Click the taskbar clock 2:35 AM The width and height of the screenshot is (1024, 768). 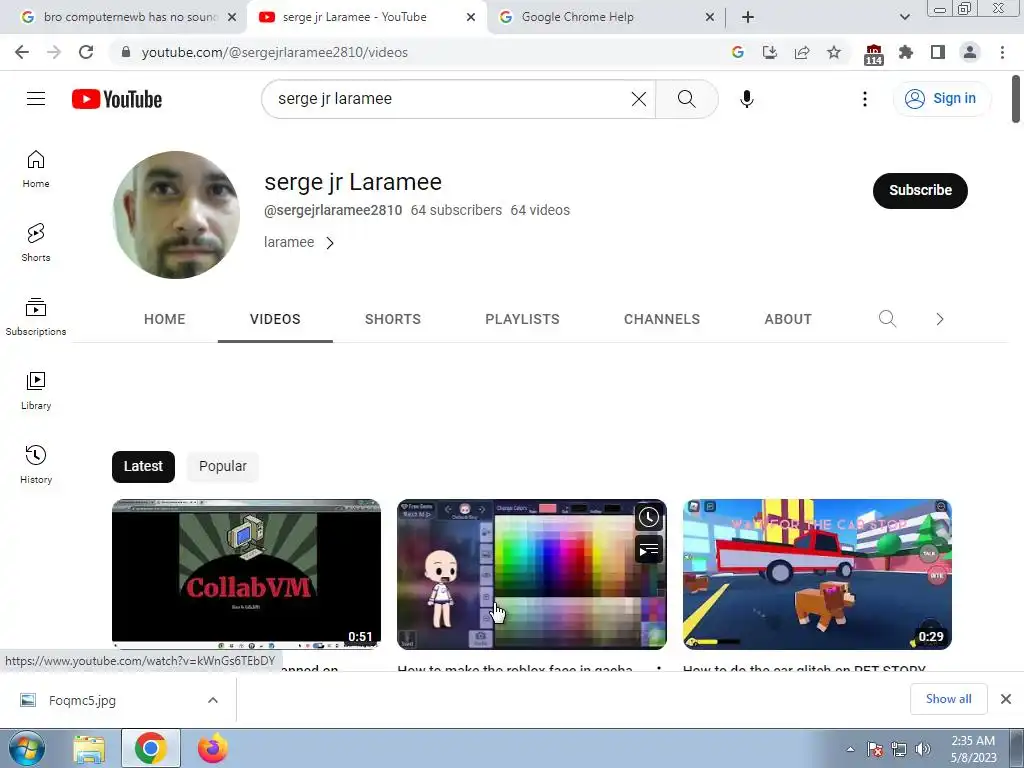point(973,749)
